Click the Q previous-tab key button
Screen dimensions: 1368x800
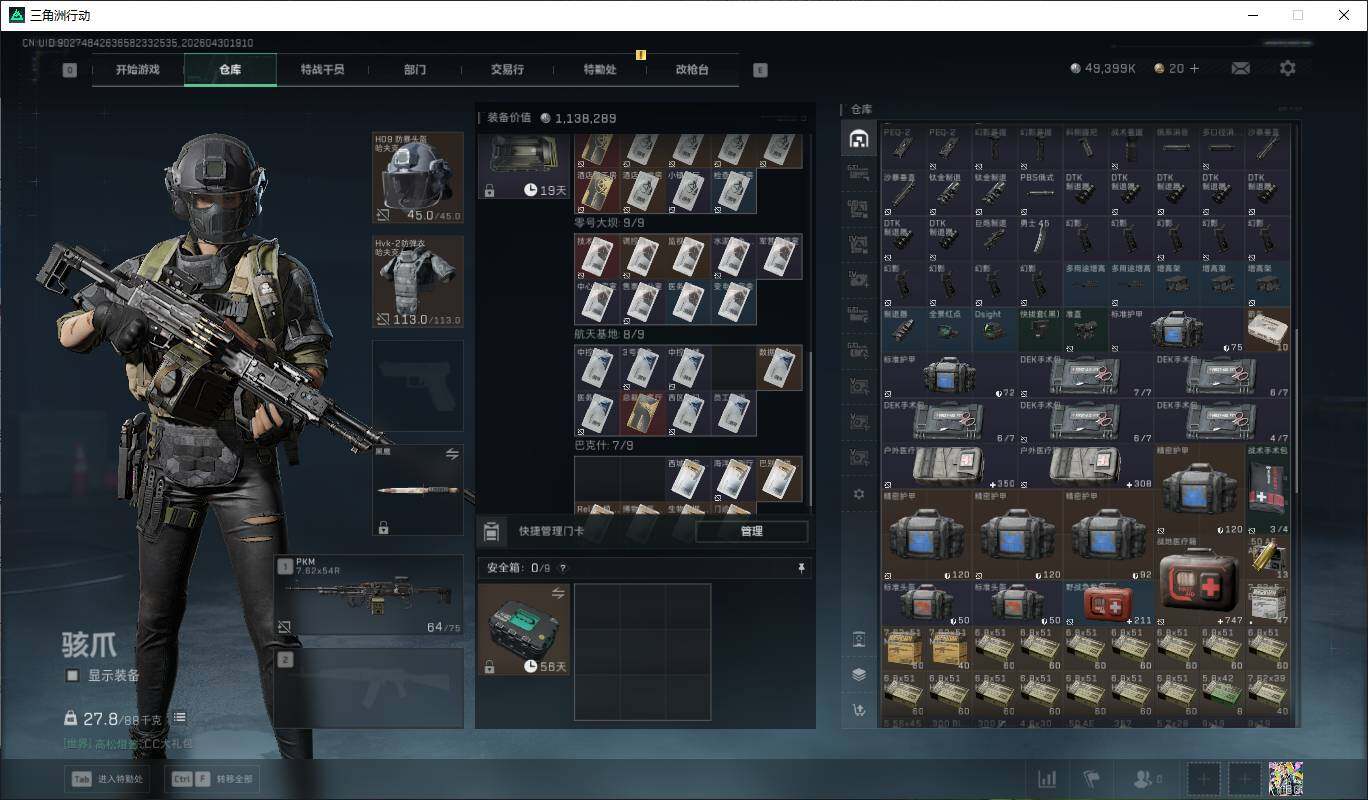pyautogui.click(x=69, y=70)
